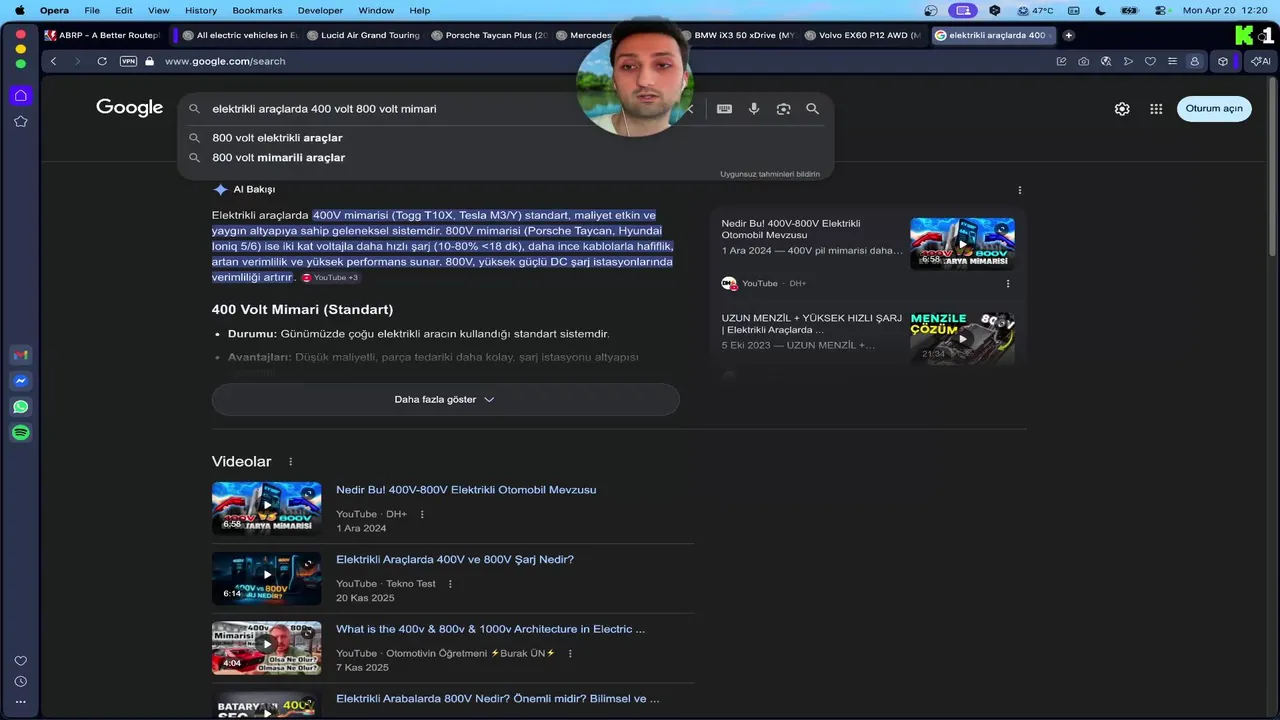The height and width of the screenshot is (720, 1280).
Task: Switch to Porsche Taycan Plus tab
Action: (x=489, y=35)
